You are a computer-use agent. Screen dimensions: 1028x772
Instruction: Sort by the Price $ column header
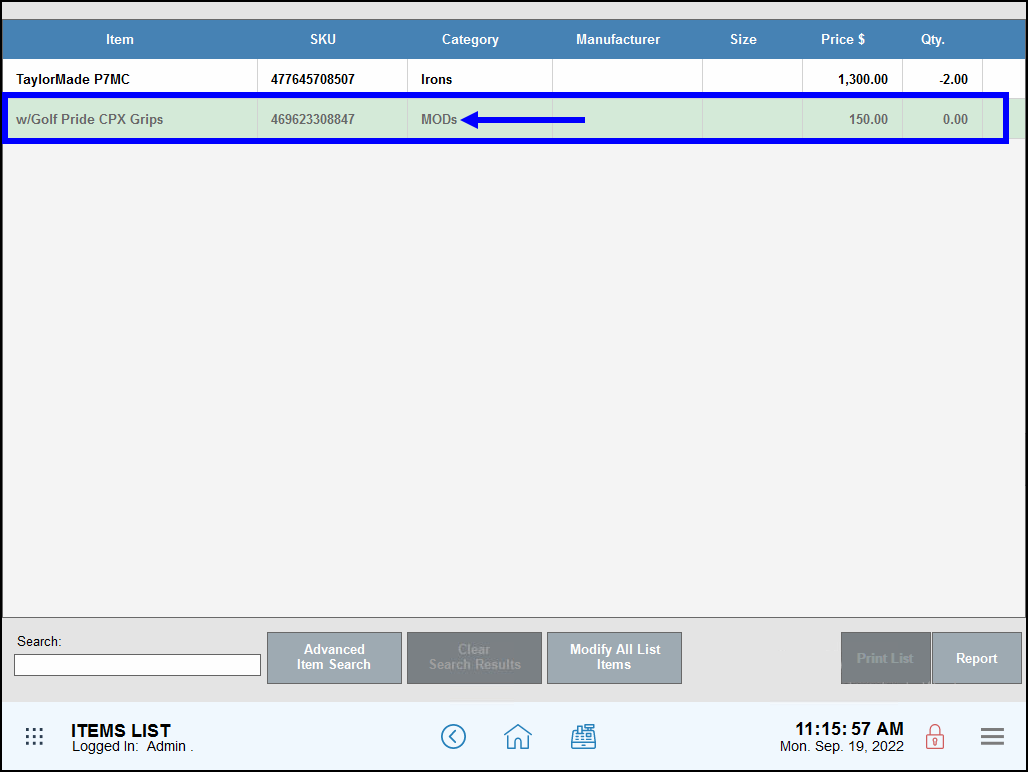point(843,39)
